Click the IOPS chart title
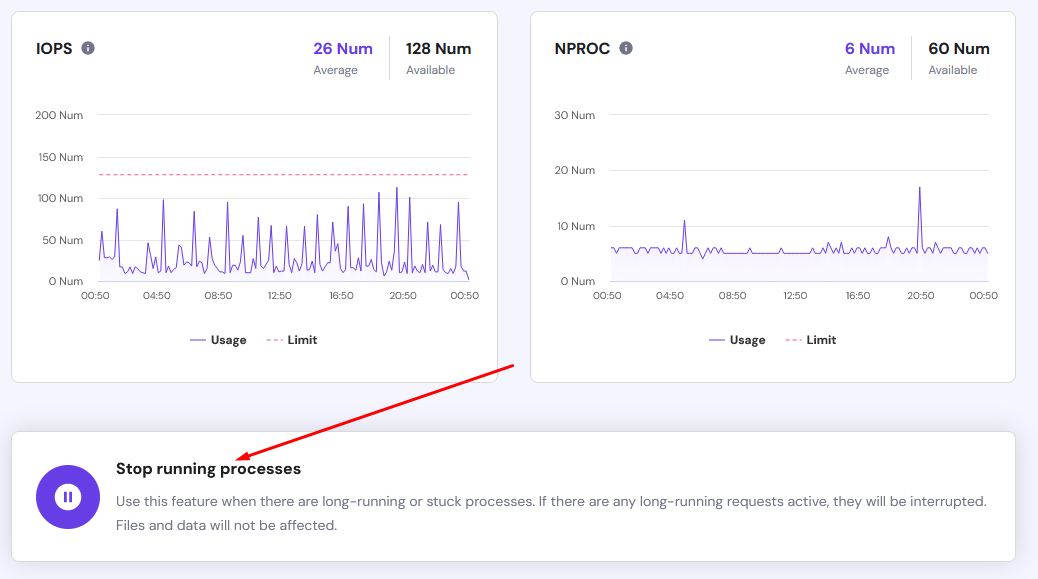 tap(54, 48)
